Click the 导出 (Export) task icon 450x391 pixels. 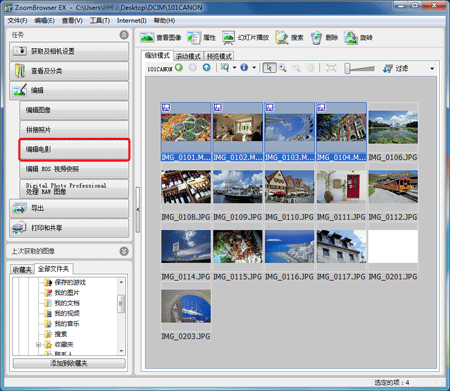point(20,208)
